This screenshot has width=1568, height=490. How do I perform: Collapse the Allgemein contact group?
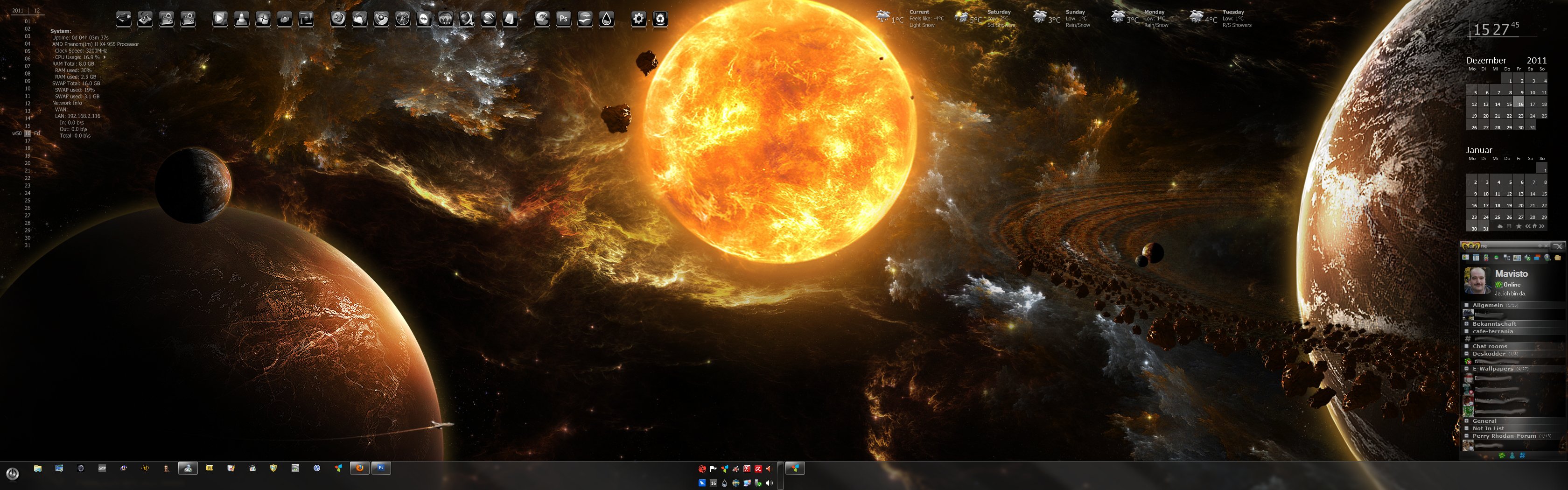coord(1467,306)
